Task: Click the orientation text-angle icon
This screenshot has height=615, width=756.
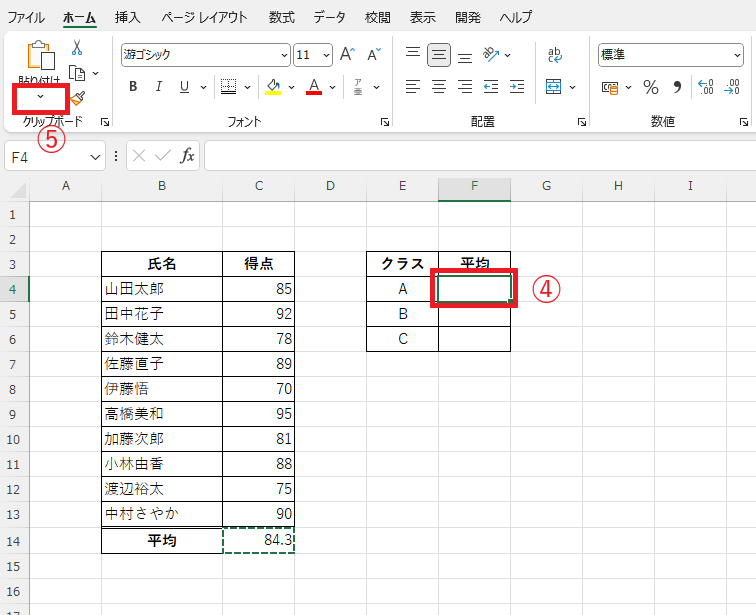Action: (491, 54)
